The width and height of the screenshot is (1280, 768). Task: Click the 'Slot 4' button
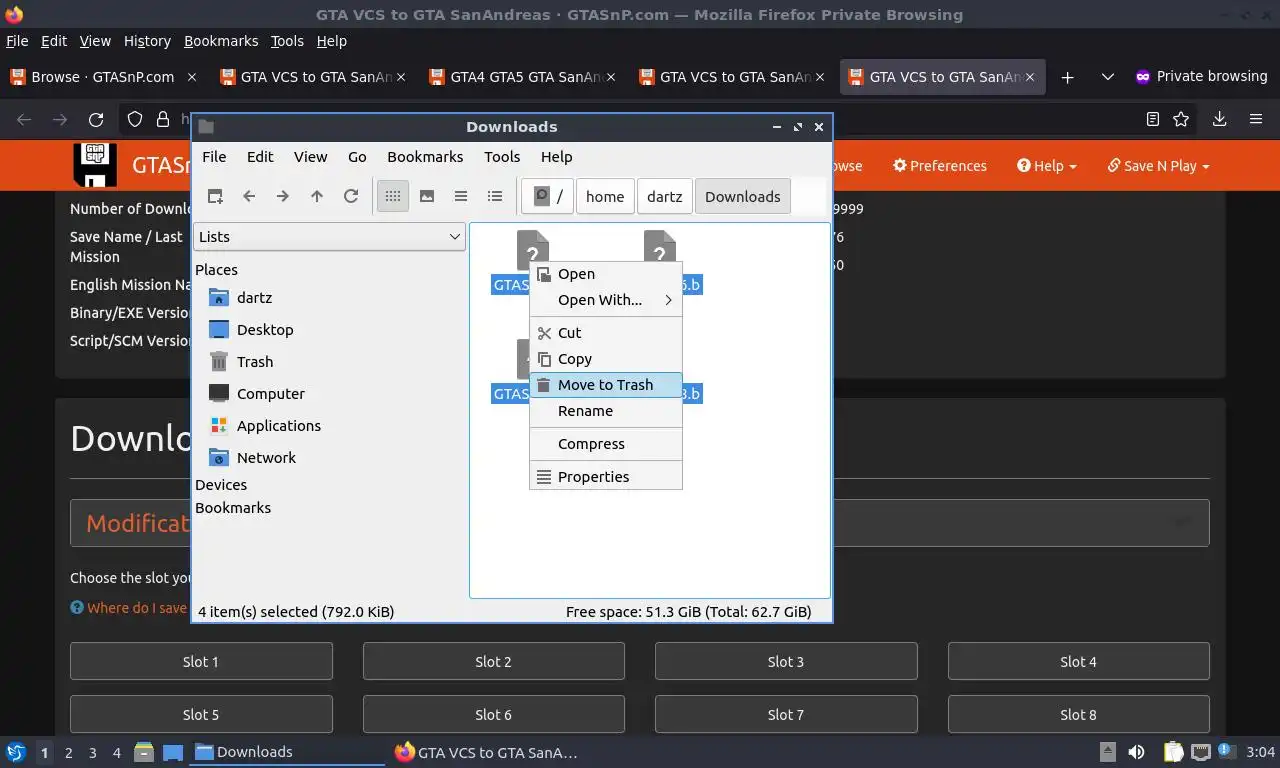tap(1078, 662)
